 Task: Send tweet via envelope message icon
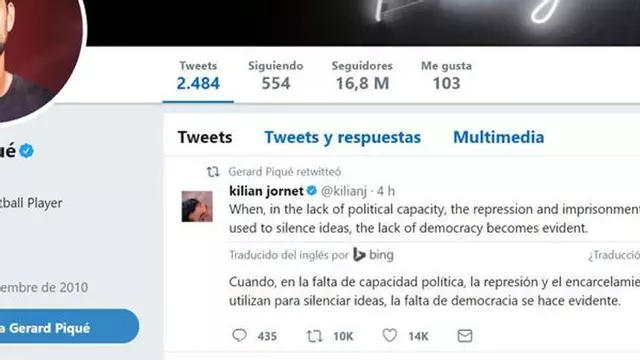point(465,336)
